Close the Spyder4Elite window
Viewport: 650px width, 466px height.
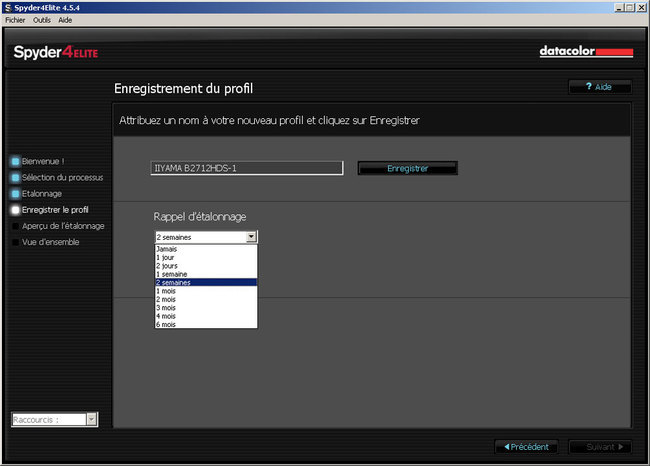(x=641, y=7)
